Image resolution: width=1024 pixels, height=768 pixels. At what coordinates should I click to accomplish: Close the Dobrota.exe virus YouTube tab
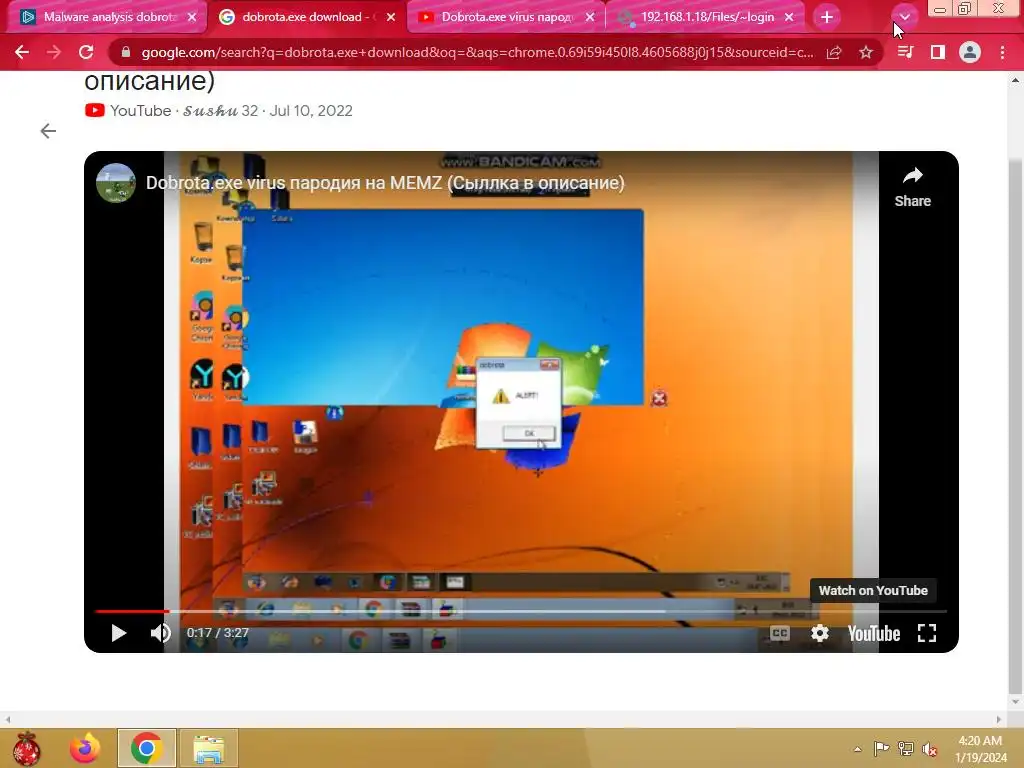click(x=590, y=17)
